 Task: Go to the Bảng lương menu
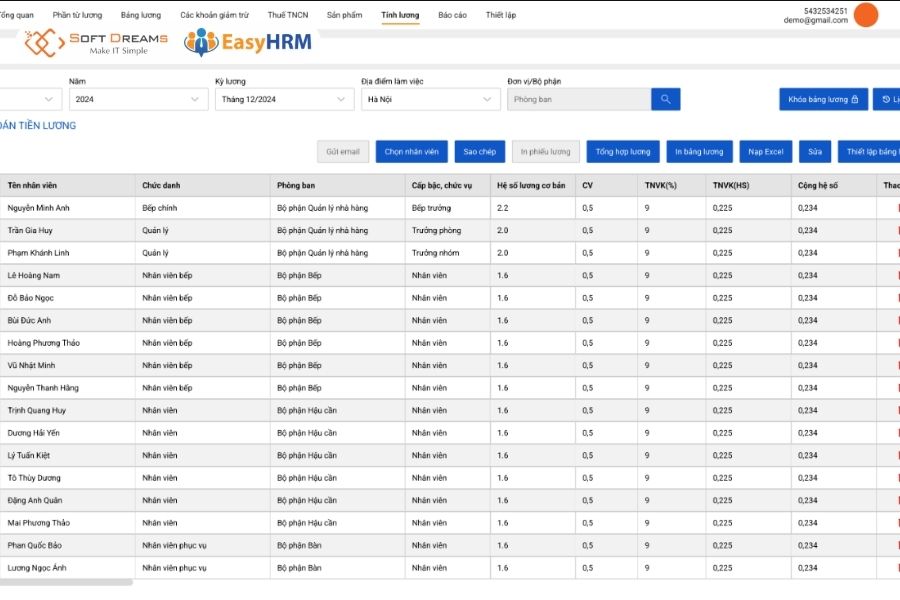pyautogui.click(x=141, y=15)
